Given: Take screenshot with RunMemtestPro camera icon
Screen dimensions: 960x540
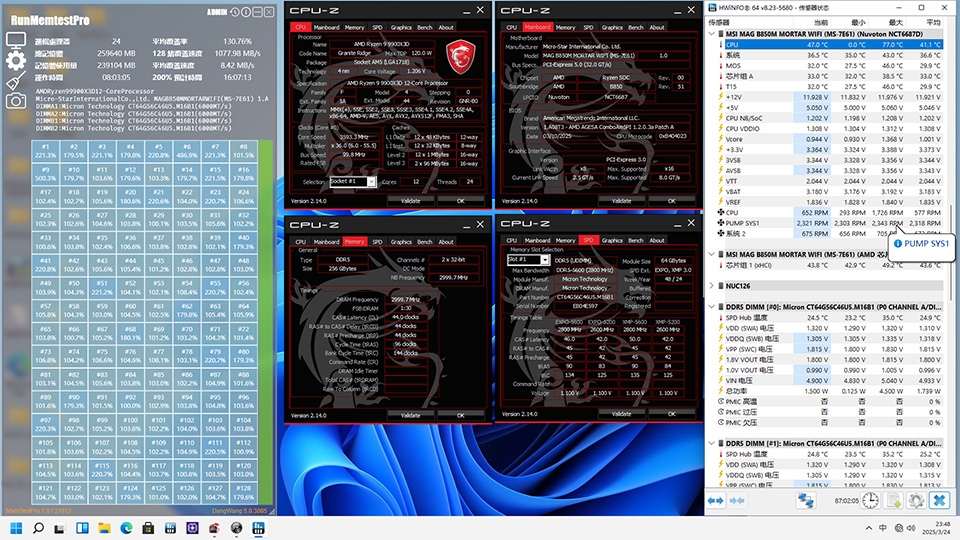Looking at the screenshot, I should (16, 100).
